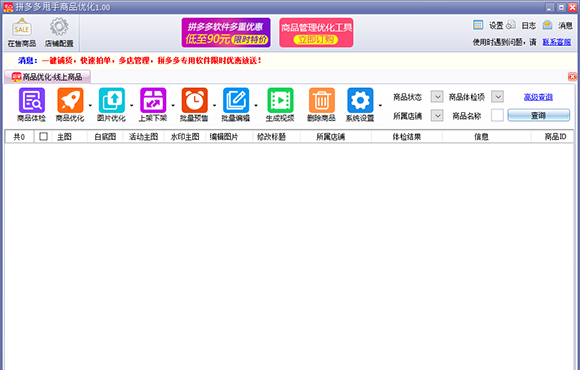The width and height of the screenshot is (580, 370).
Task: Expand arrow next to 图片优化
Action: tap(131, 105)
